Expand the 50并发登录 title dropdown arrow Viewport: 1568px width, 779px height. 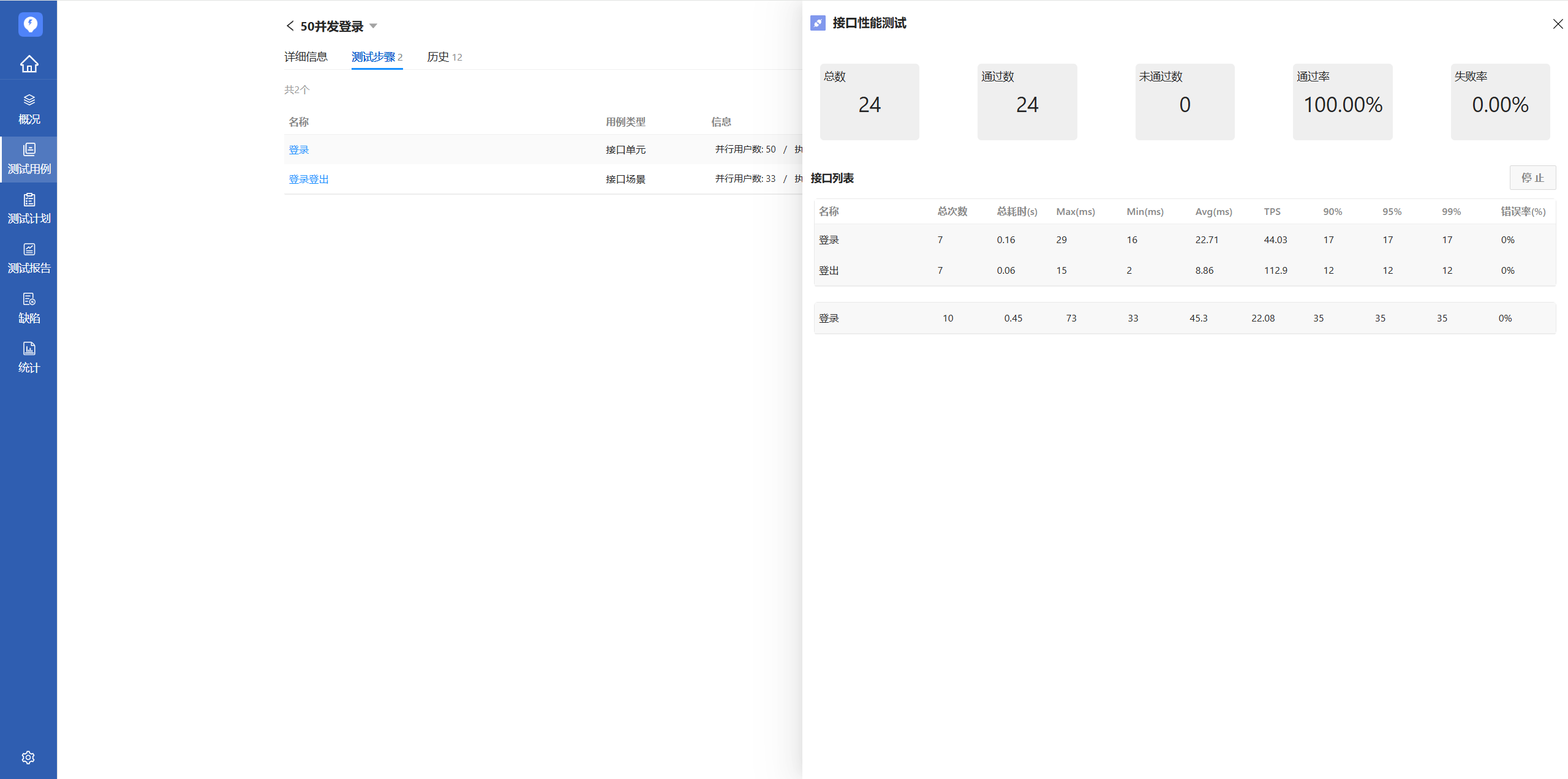[x=374, y=26]
